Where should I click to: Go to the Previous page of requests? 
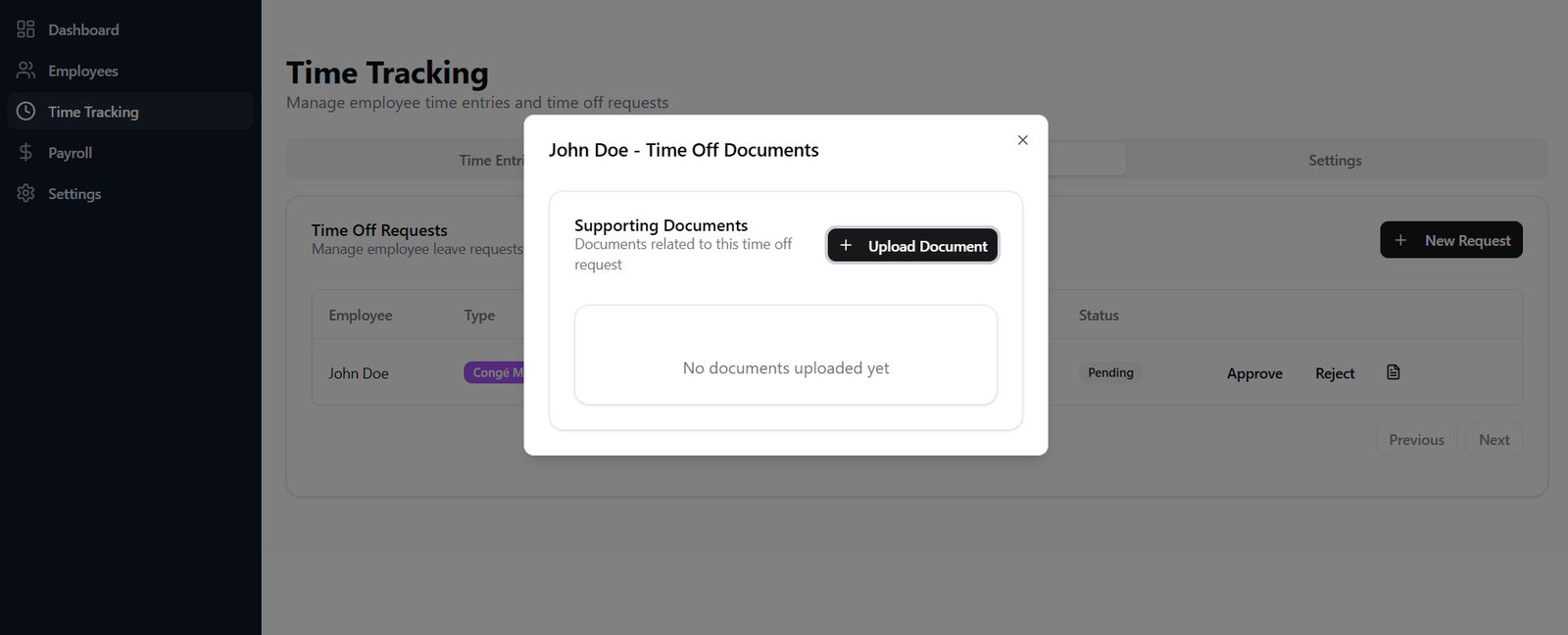[1416, 440]
